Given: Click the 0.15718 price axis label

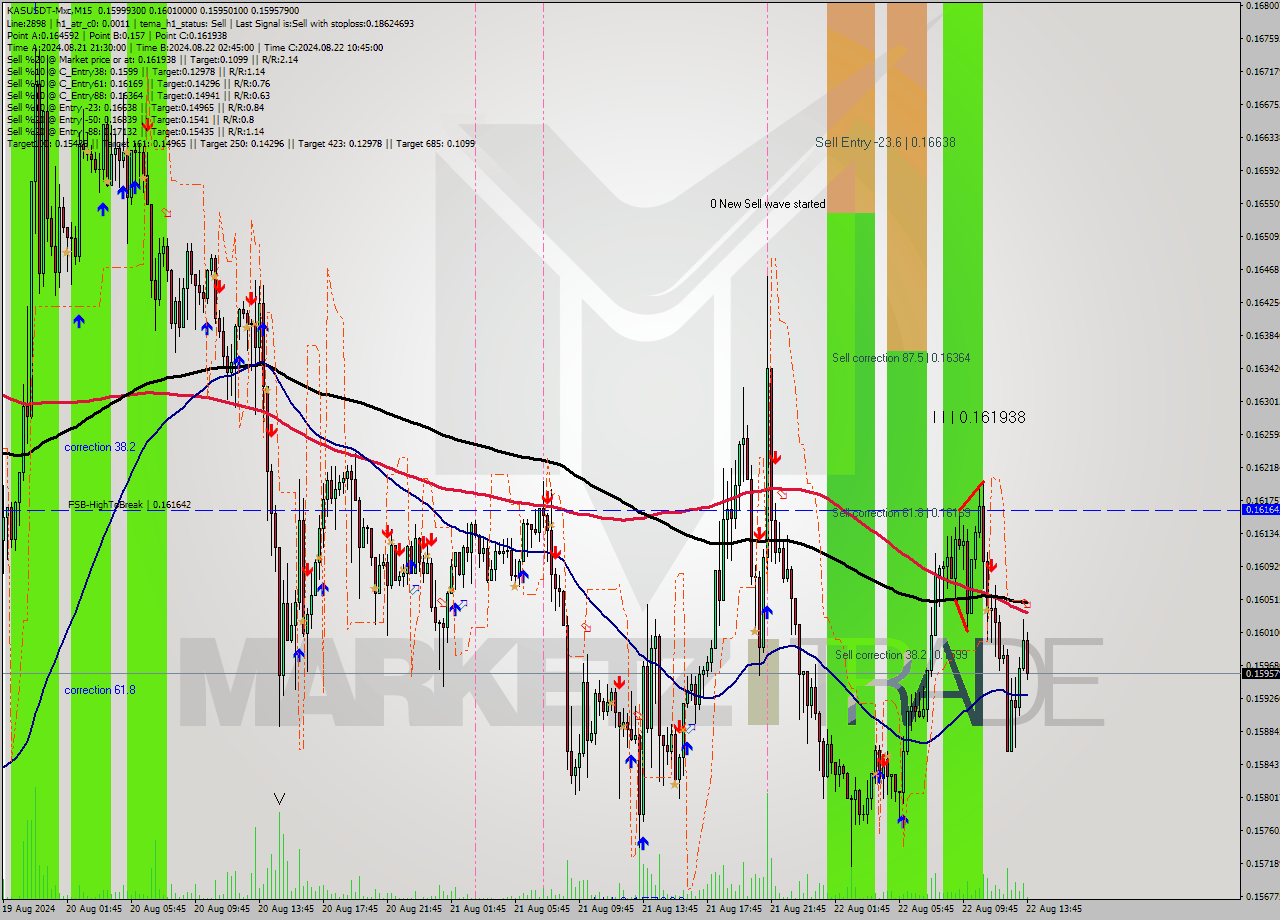Looking at the screenshot, I should 1261,863.
